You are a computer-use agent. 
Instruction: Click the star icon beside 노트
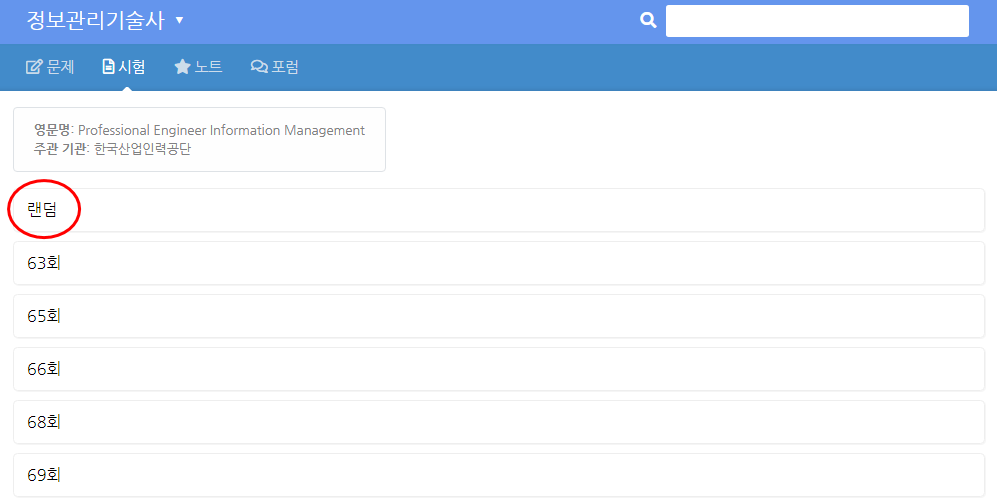182,67
